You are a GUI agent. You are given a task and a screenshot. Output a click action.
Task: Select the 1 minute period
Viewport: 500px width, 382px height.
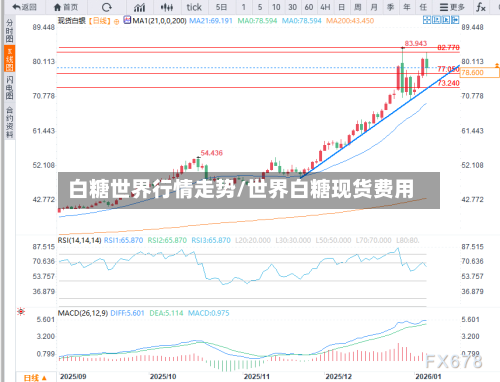[244, 7]
